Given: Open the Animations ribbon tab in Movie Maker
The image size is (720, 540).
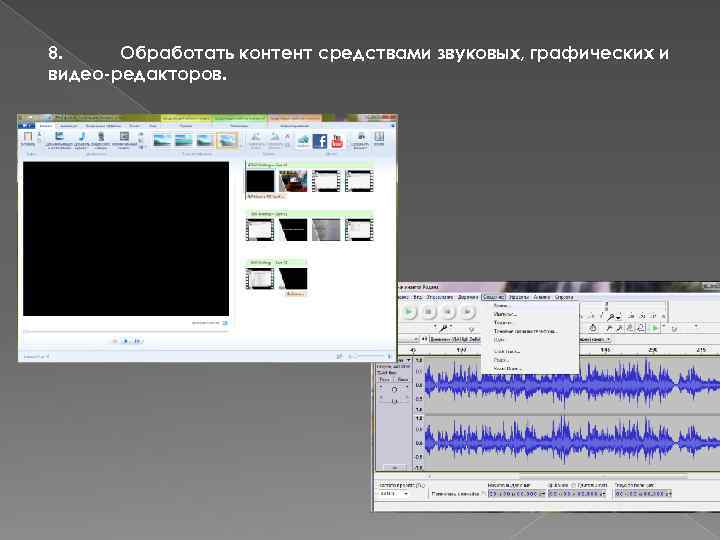Looking at the screenshot, I should pyautogui.click(x=69, y=125).
